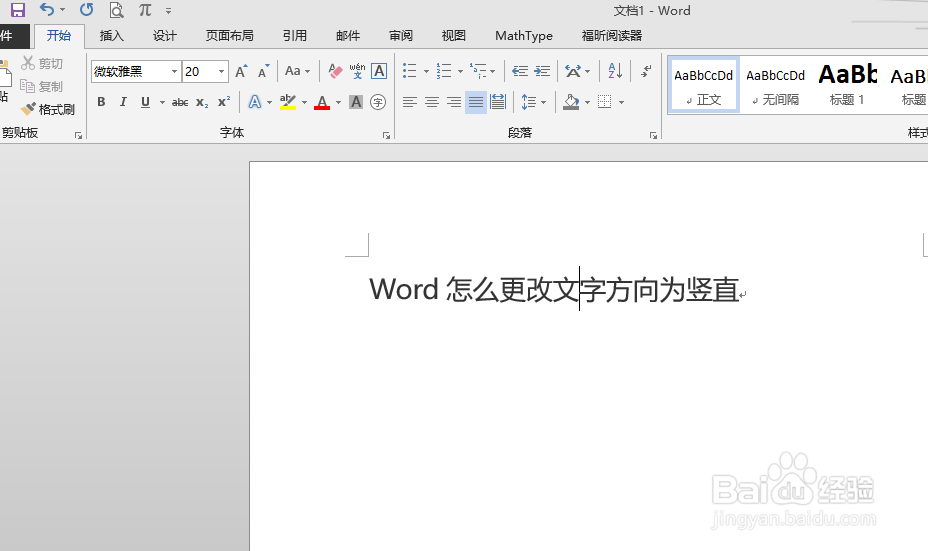Increase the font size
This screenshot has width=928, height=551.
pos(241,72)
